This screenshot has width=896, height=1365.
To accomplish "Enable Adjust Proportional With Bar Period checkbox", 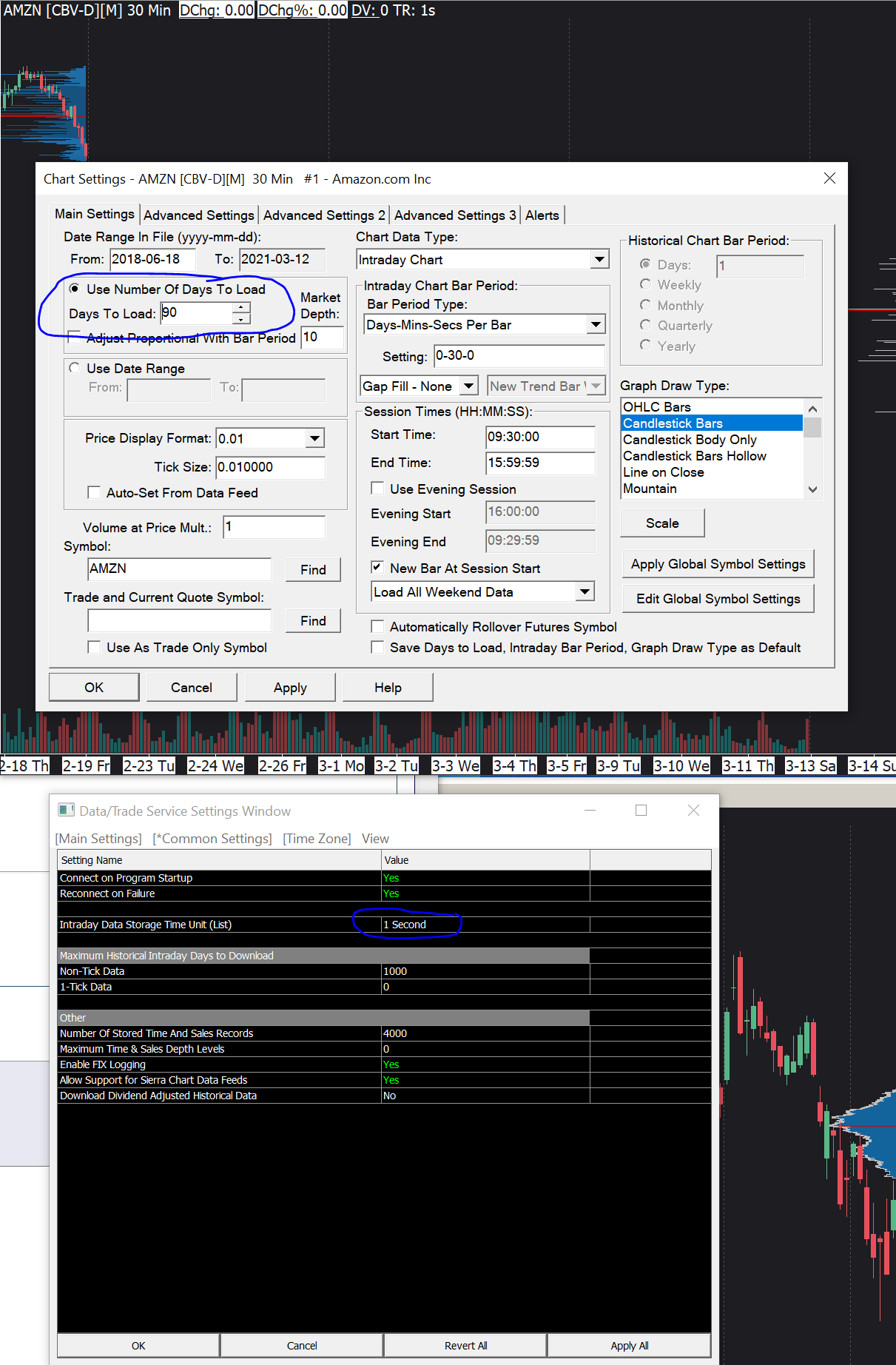I will pyautogui.click(x=75, y=338).
